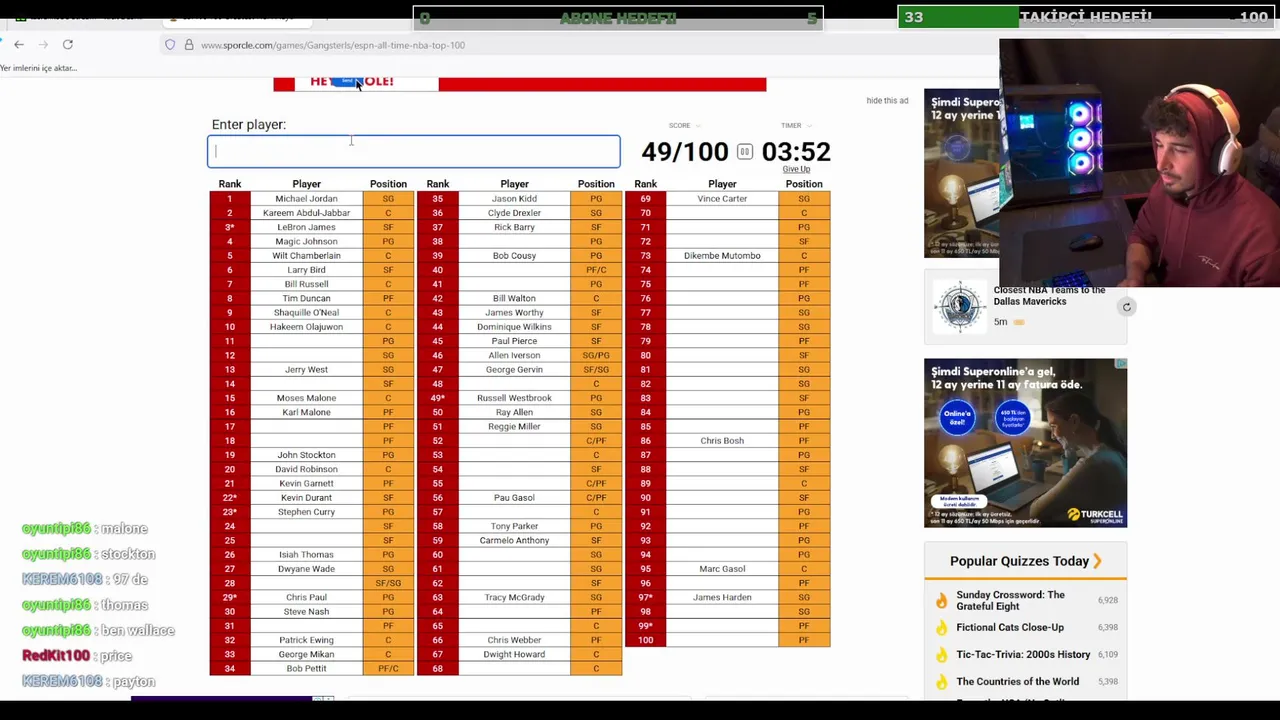Click the Give Up link

pos(796,169)
